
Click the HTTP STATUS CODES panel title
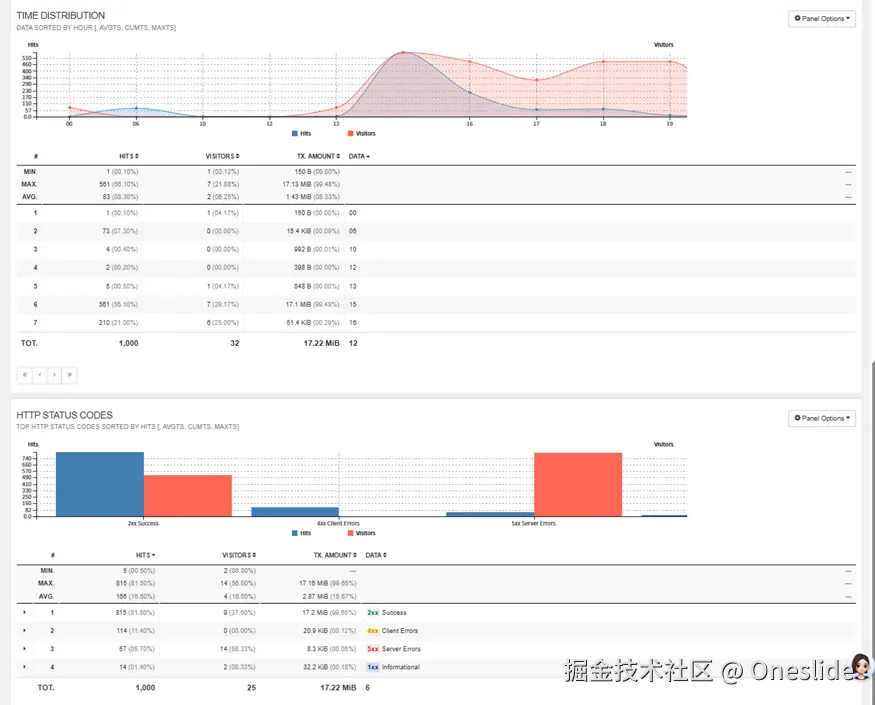(64, 415)
